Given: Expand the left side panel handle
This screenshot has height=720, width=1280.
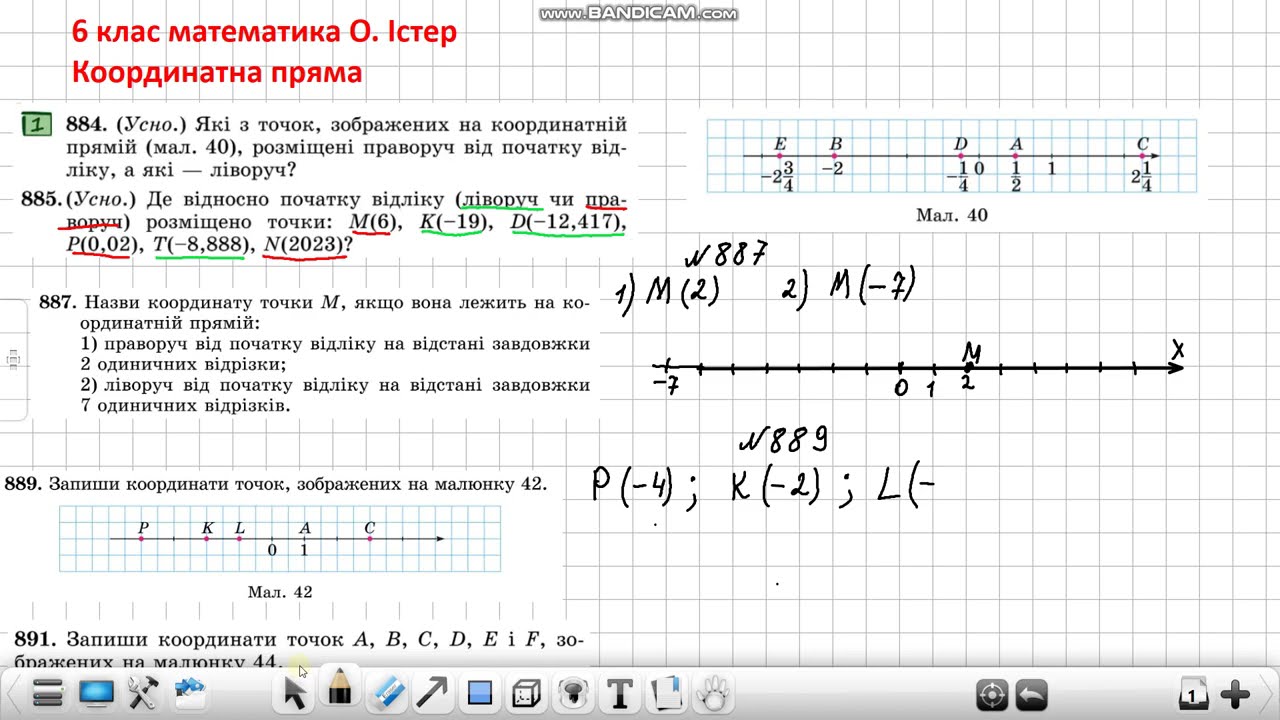Looking at the screenshot, I should coord(13,358).
